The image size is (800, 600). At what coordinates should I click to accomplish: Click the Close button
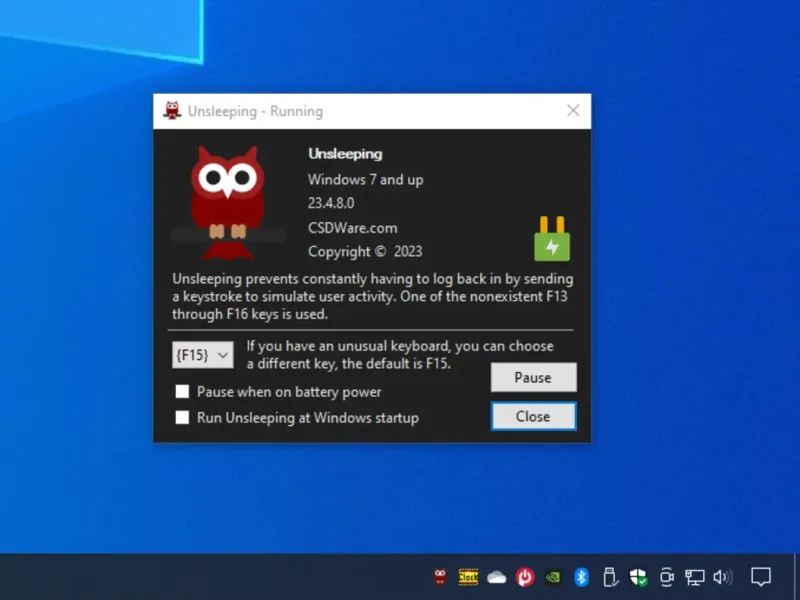pyautogui.click(x=534, y=416)
